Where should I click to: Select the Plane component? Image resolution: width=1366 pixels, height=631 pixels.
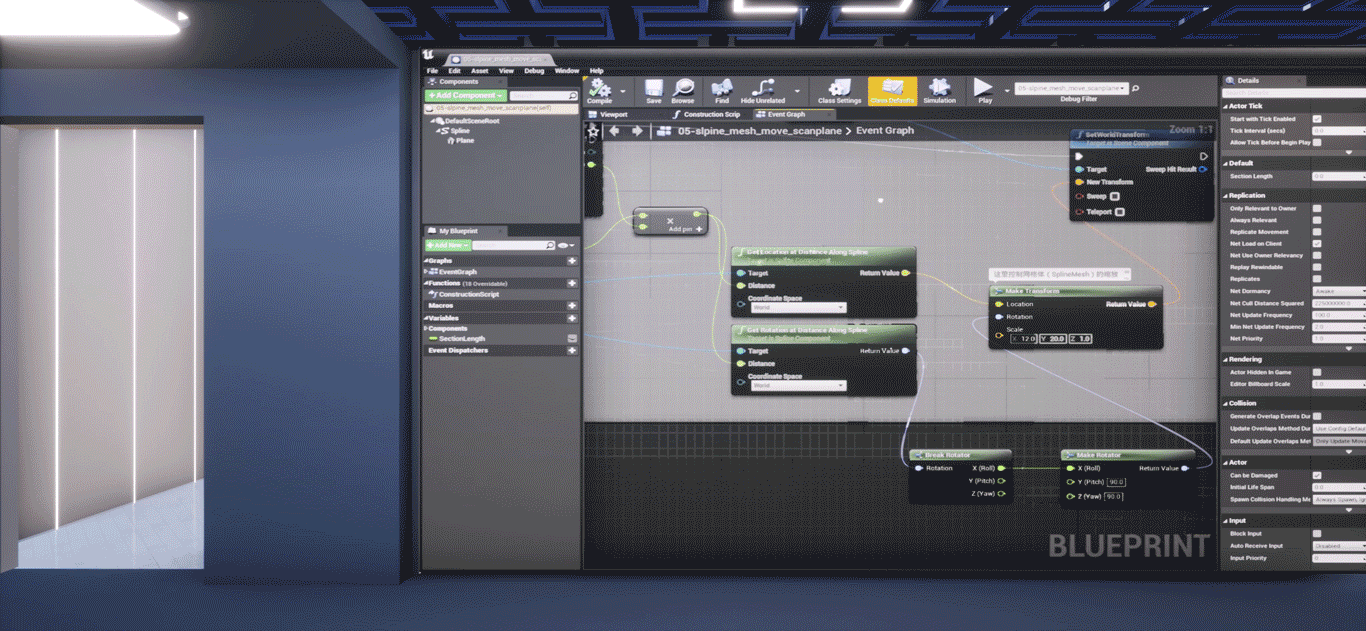coord(461,140)
